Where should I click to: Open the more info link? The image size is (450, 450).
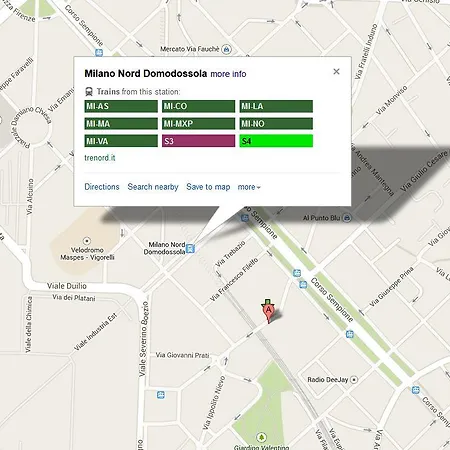(228, 74)
